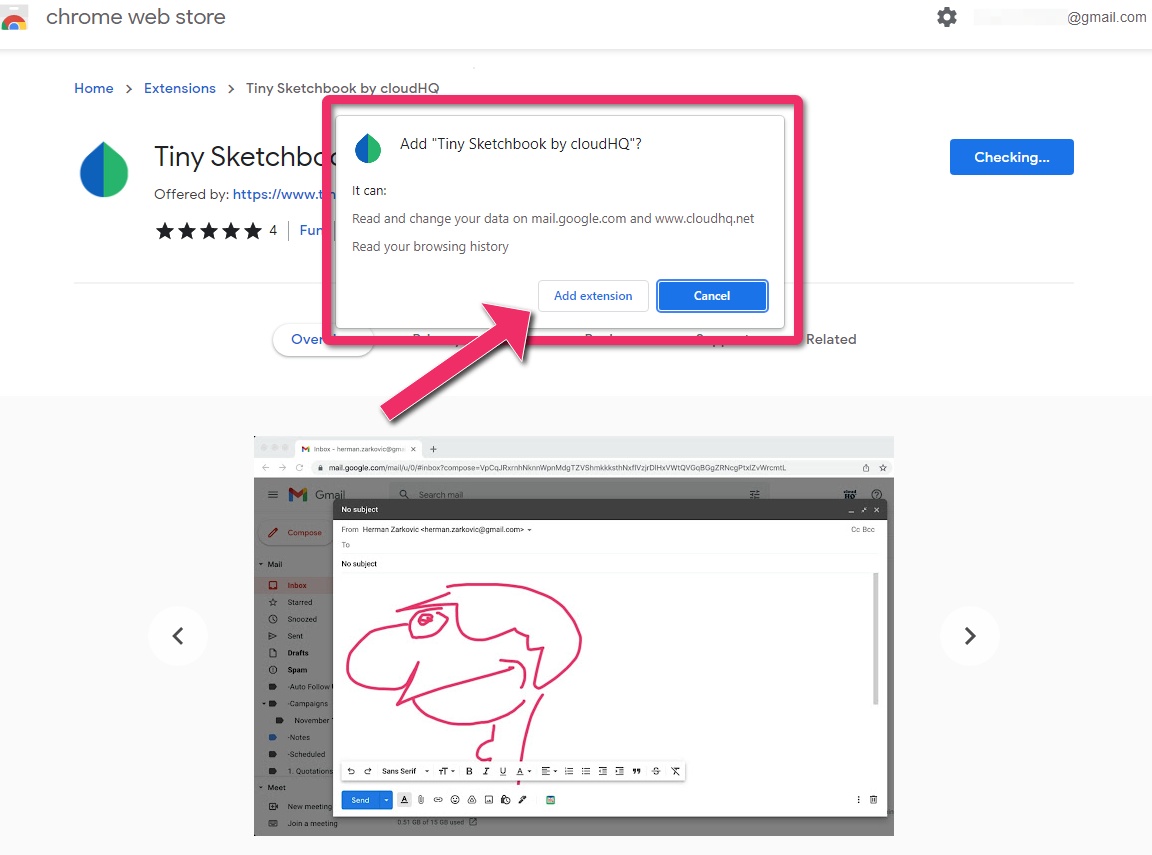This screenshot has width=1152, height=855.
Task: Click Undo in the preview's formatting bar
Action: [351, 771]
